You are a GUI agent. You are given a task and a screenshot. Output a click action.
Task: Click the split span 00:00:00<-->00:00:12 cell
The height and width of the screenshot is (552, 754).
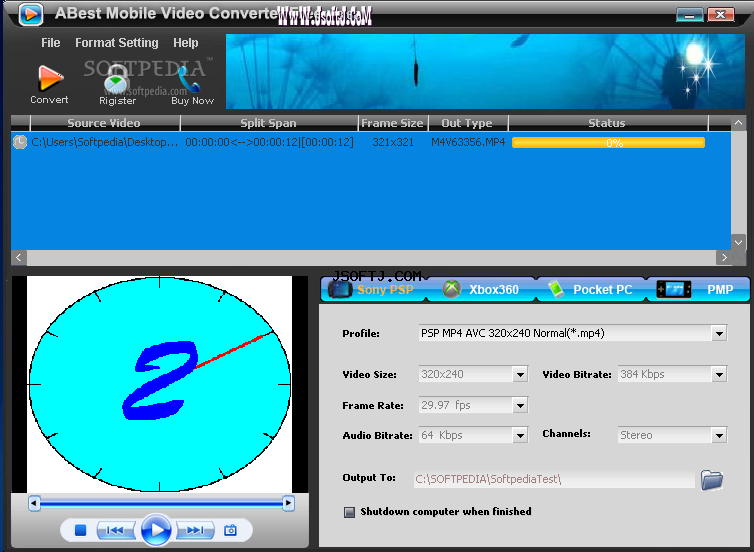click(269, 142)
